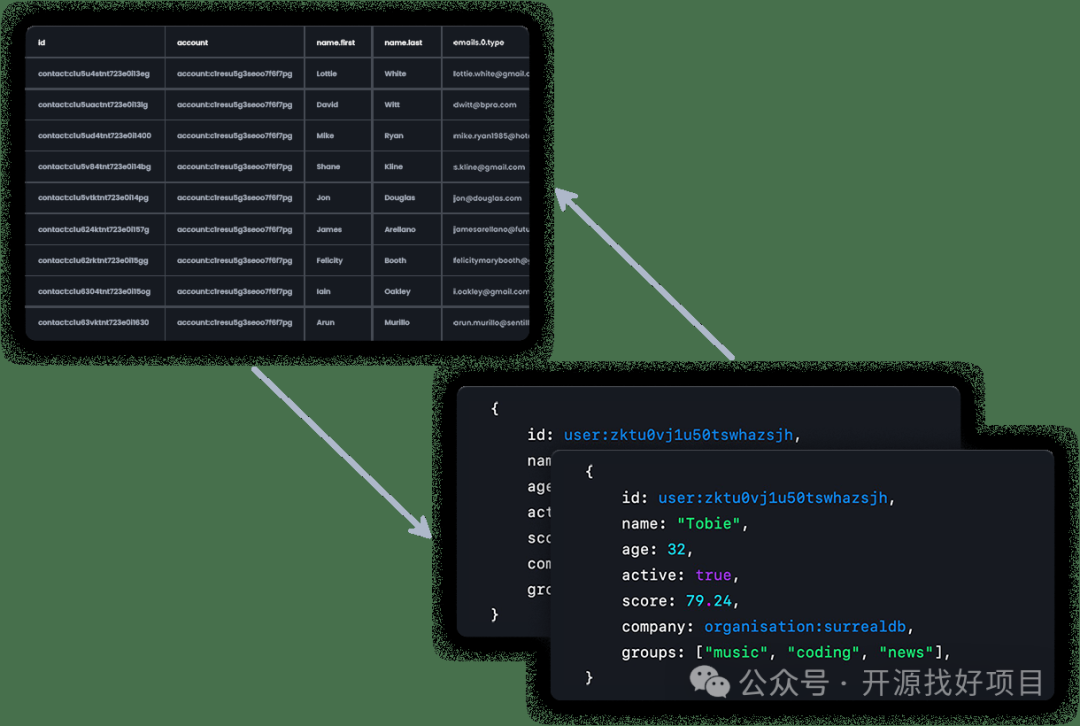
Task: Select id cell 'contact:clu63vktnt723e0l1630'
Action: pyautogui.click(x=93, y=322)
